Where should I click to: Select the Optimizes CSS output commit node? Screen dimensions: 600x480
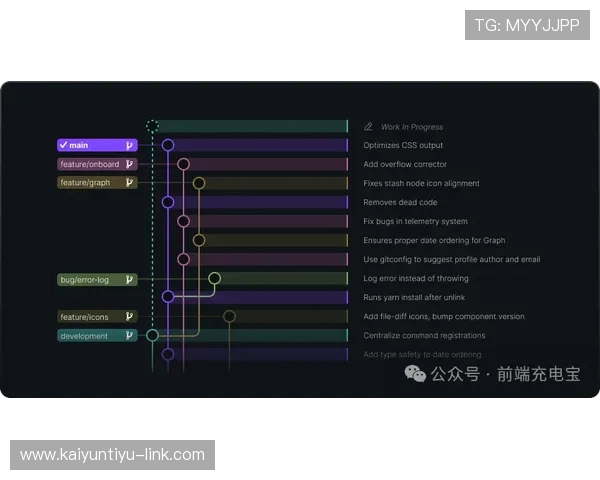[x=168, y=145]
